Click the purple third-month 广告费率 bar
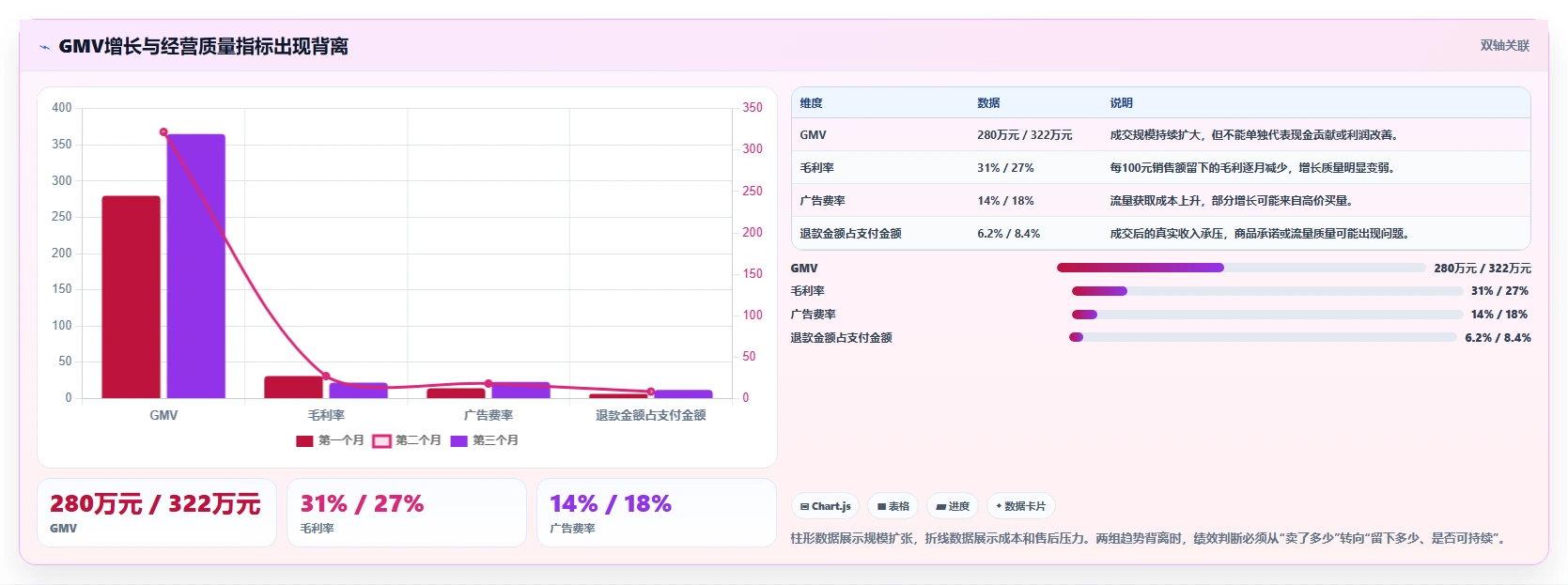The width and height of the screenshot is (1568, 585). (520, 390)
